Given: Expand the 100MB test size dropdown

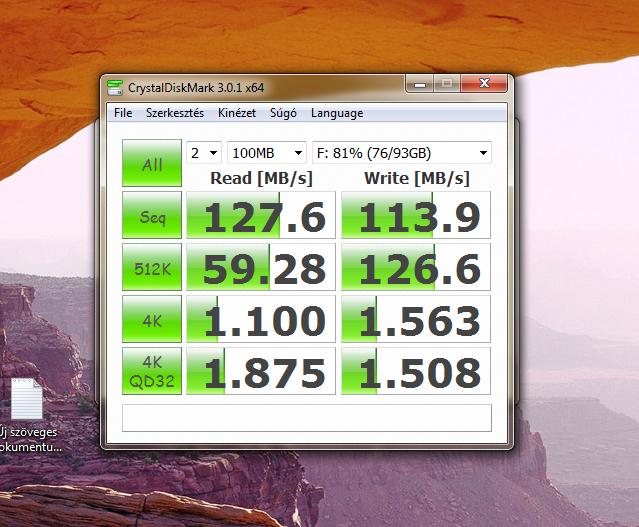Looking at the screenshot, I should 267,153.
